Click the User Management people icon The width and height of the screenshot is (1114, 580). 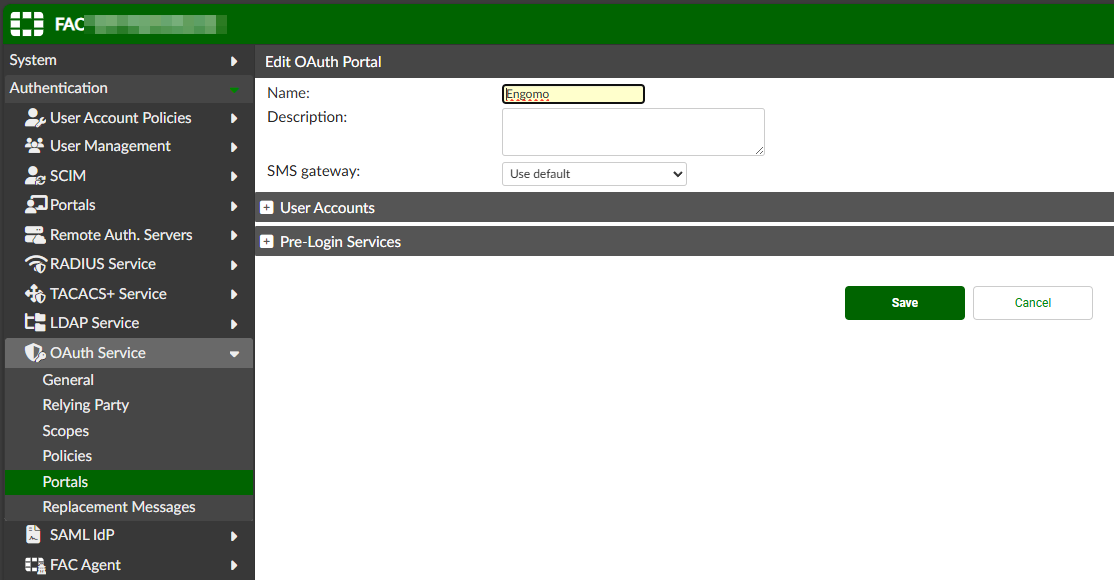tap(35, 146)
